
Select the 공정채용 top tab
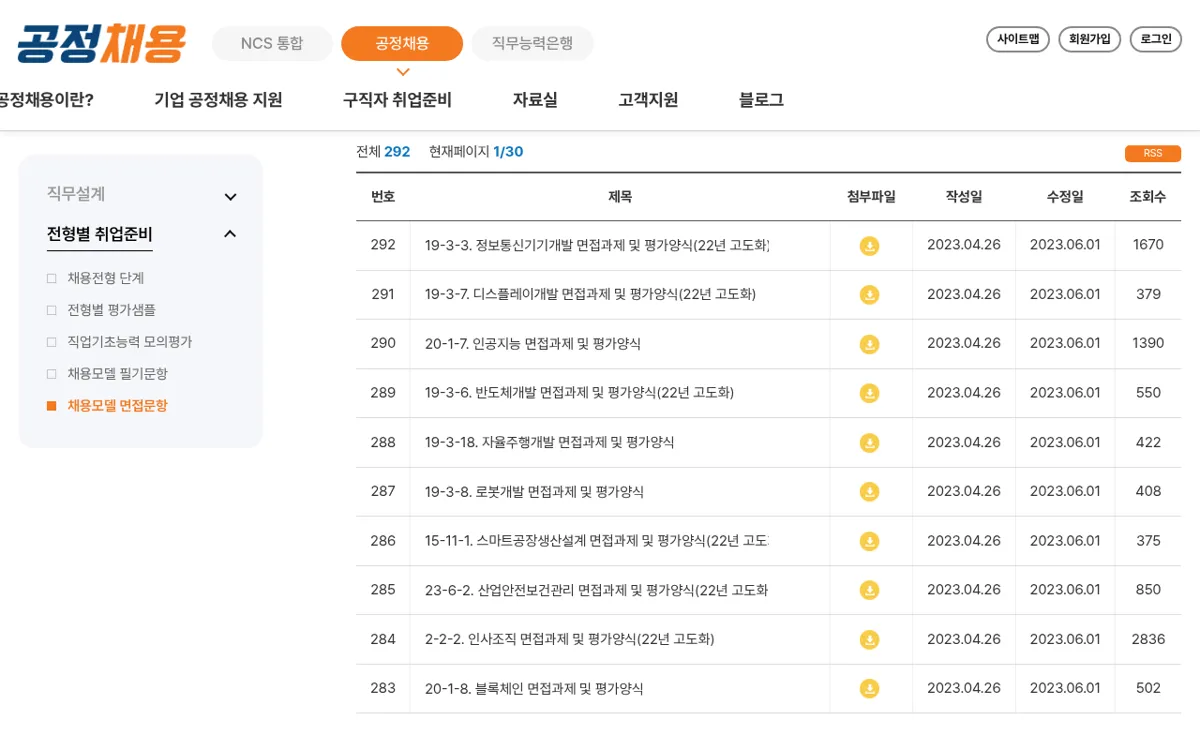click(402, 43)
